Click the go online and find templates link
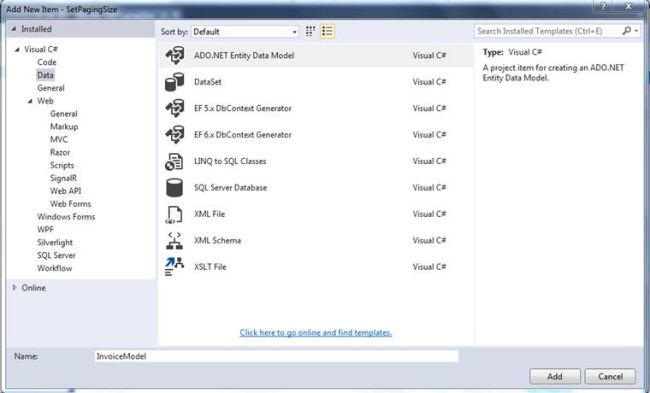This screenshot has width=650, height=393. [x=315, y=332]
